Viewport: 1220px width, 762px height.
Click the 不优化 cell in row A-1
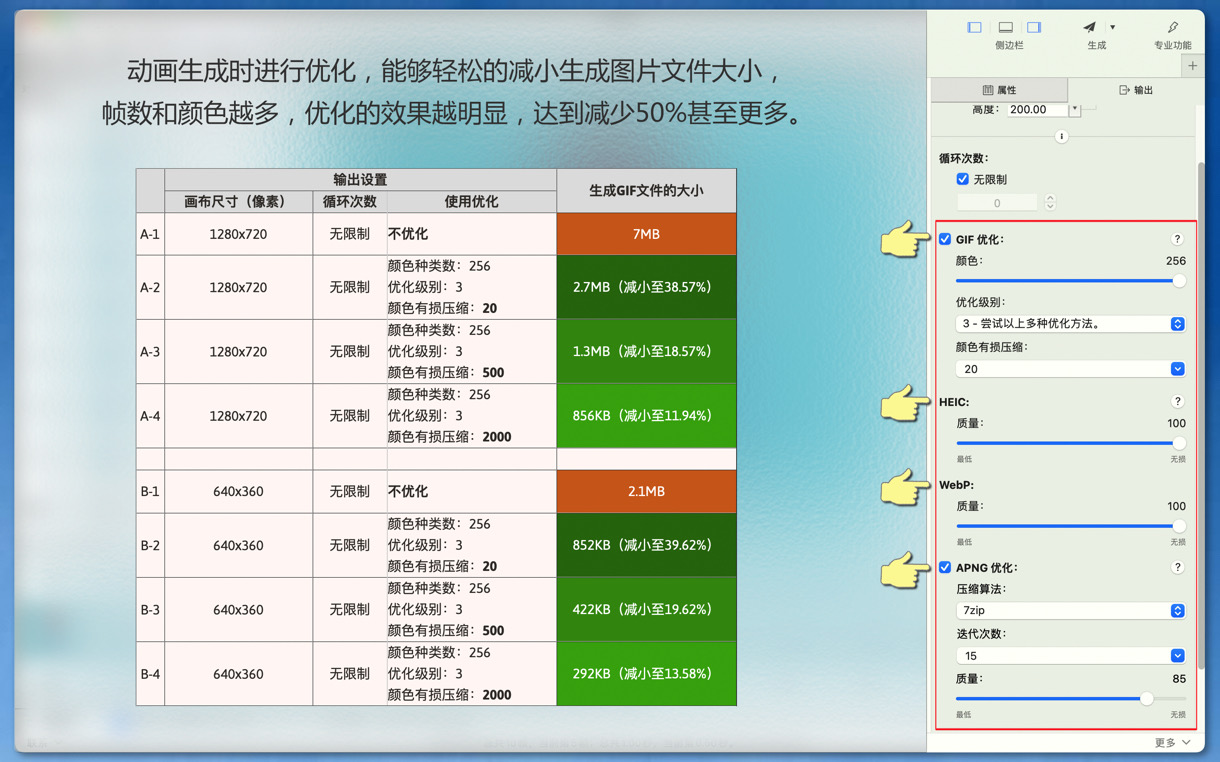point(471,234)
